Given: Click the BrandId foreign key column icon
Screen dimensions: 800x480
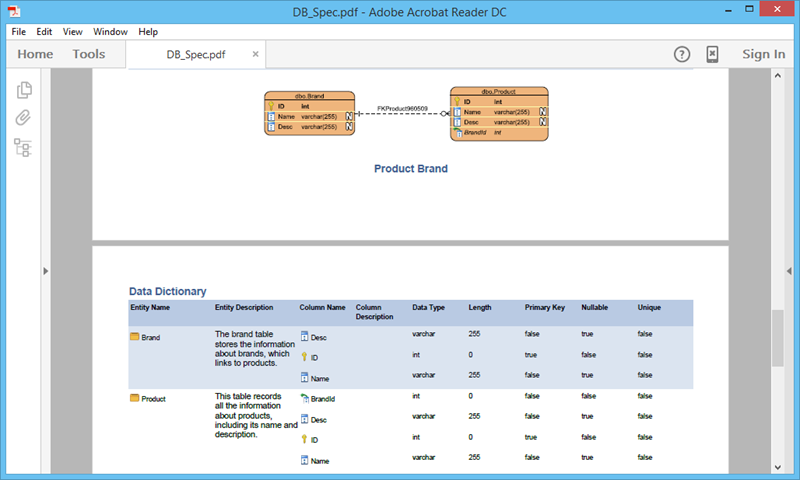Looking at the screenshot, I should click(x=305, y=398).
